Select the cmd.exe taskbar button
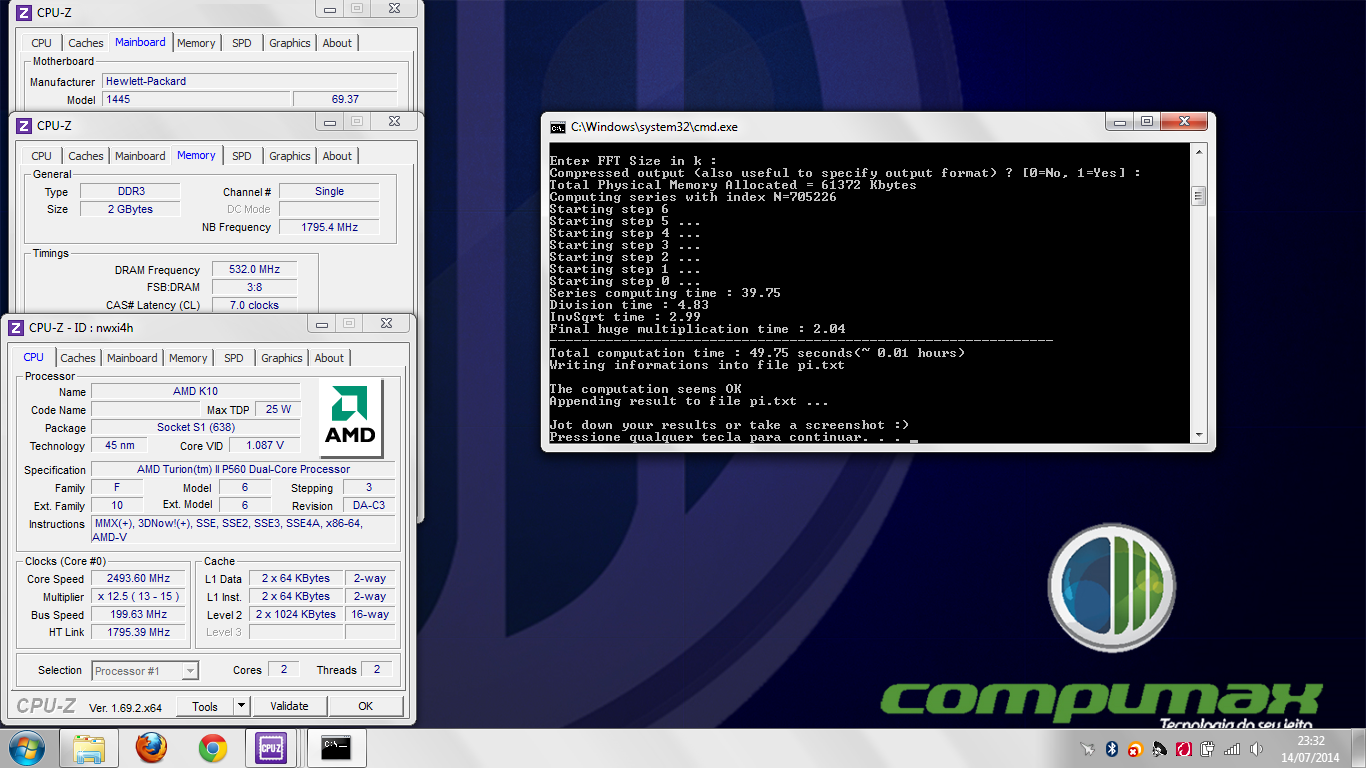This screenshot has height=768, width=1366. pos(336,747)
